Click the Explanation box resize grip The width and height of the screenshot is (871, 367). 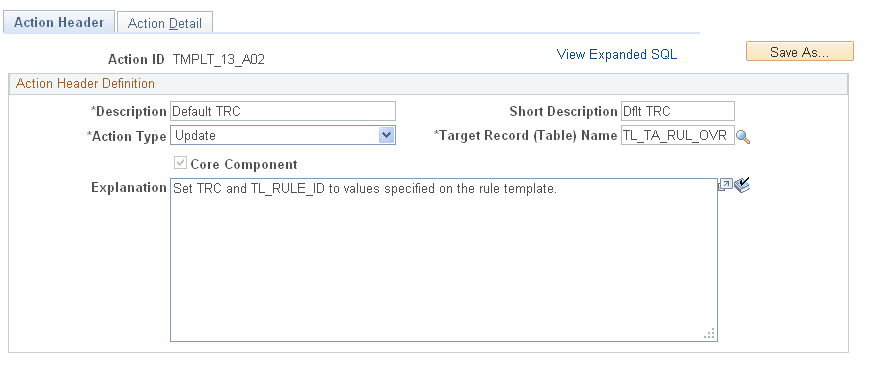[709, 334]
